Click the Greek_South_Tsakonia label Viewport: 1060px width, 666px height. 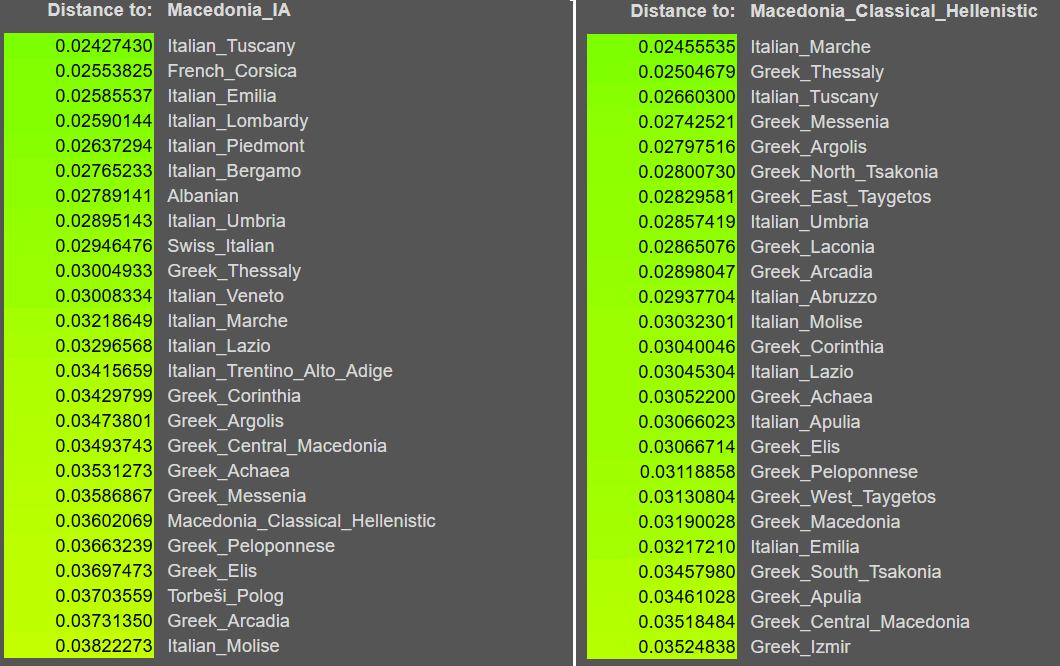coord(846,573)
